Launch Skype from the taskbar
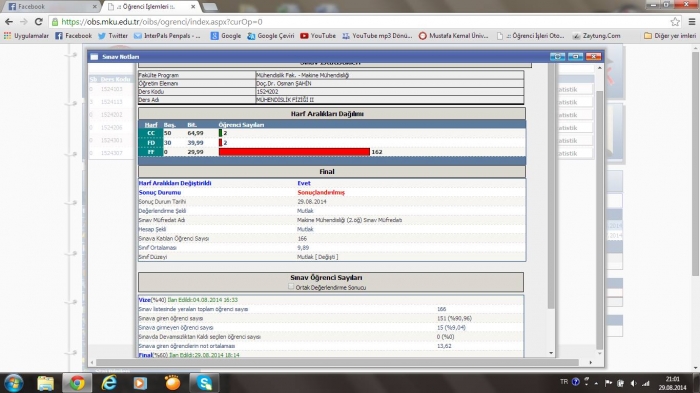Image resolution: width=700 pixels, height=393 pixels. click(204, 383)
